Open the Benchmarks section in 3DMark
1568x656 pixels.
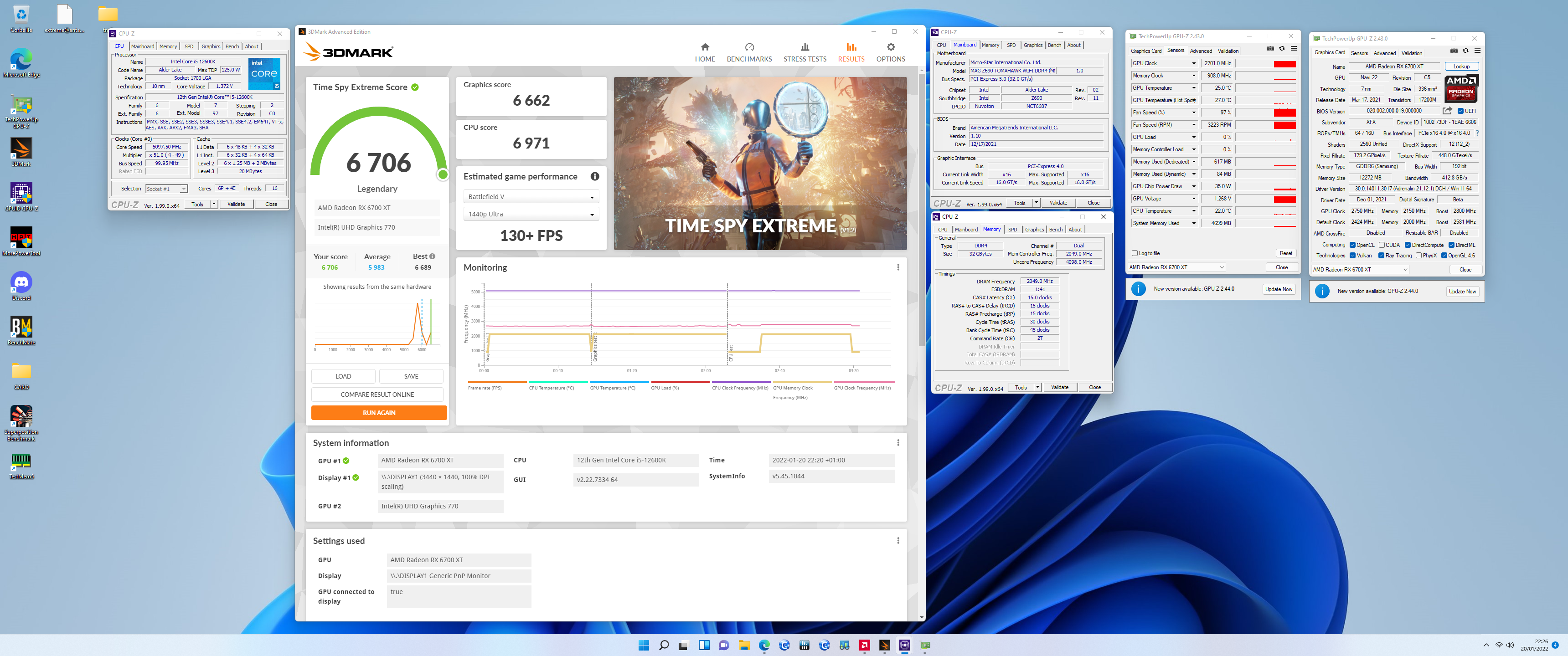(749, 52)
